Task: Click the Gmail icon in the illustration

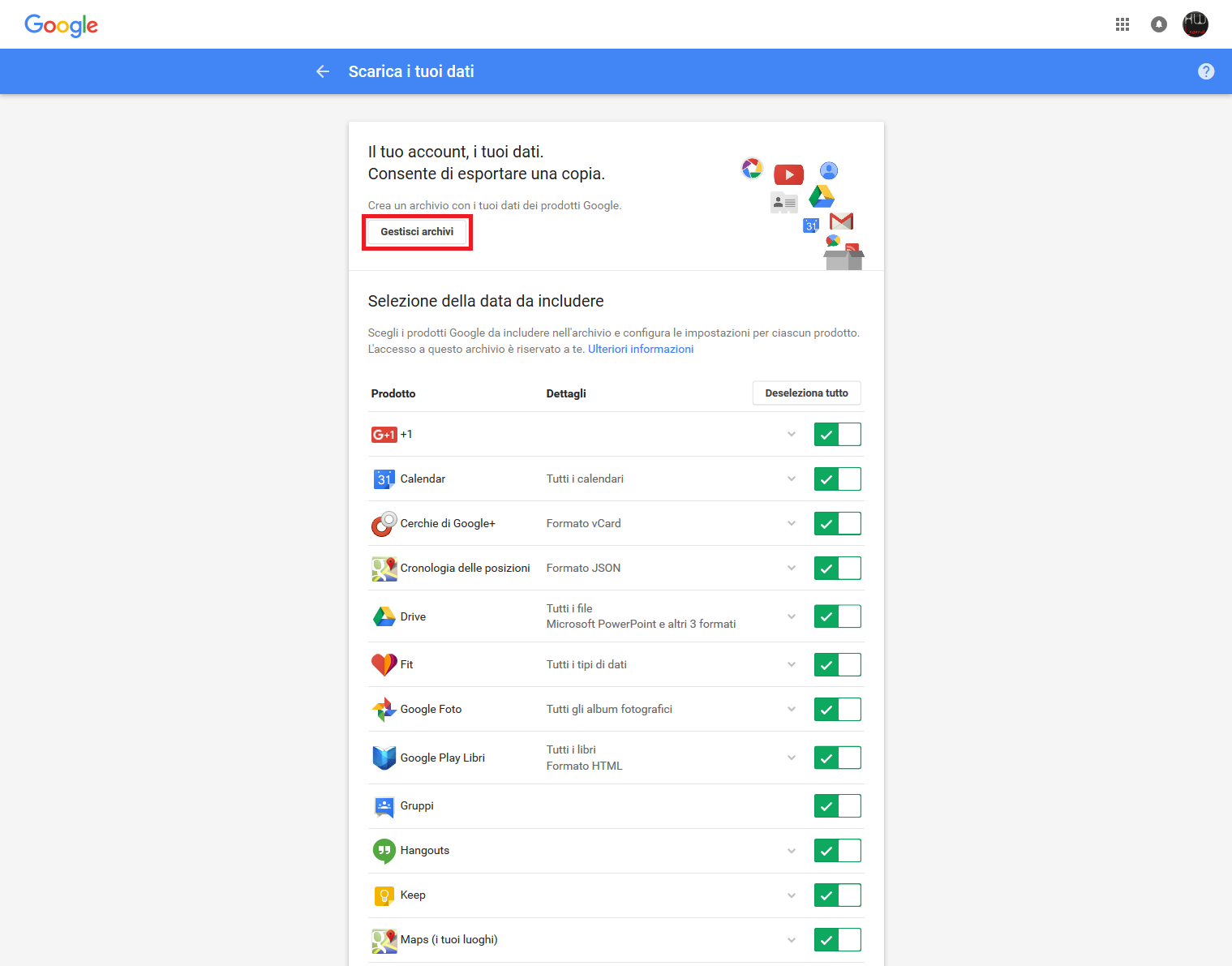Action: [842, 221]
